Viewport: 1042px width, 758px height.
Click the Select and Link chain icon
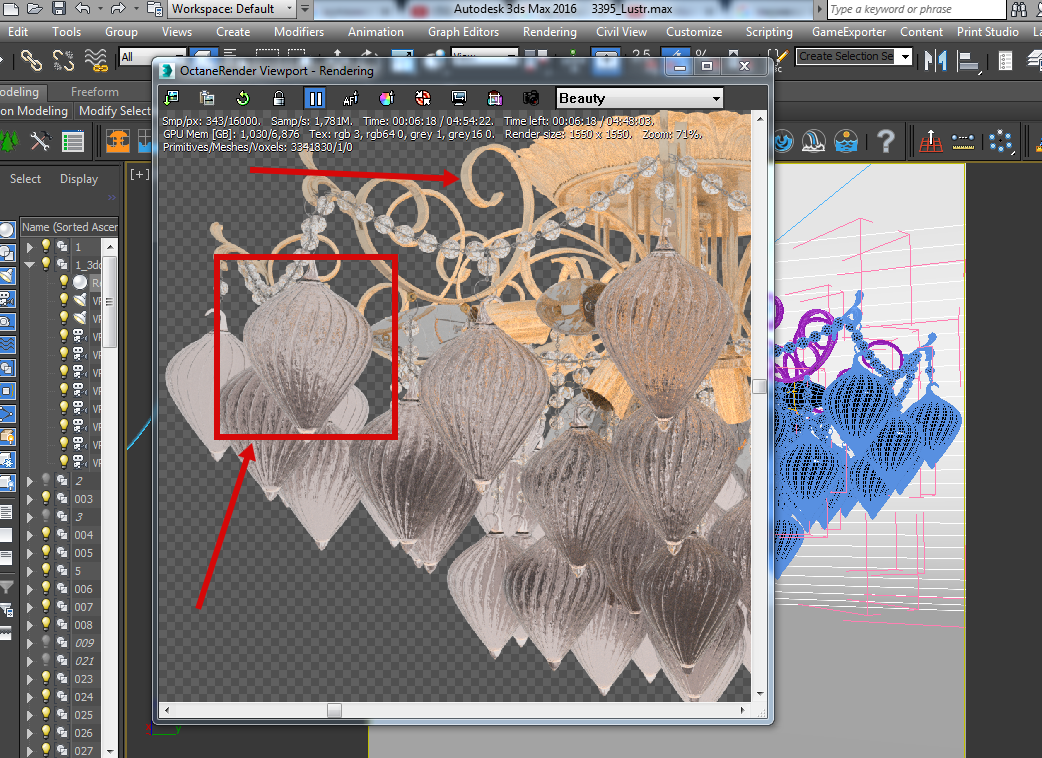(31, 60)
